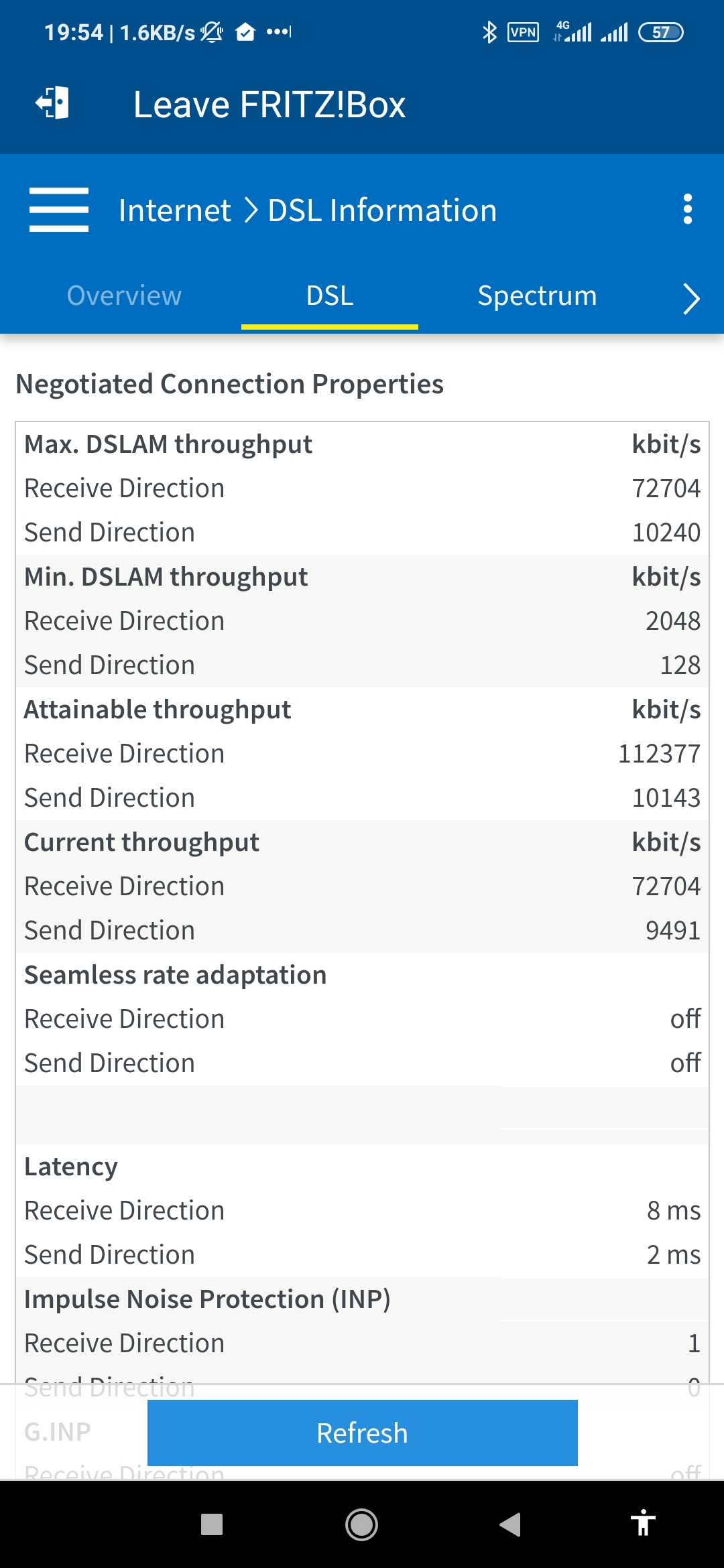Open the hamburger navigation menu
724x1568 pixels.
click(59, 210)
